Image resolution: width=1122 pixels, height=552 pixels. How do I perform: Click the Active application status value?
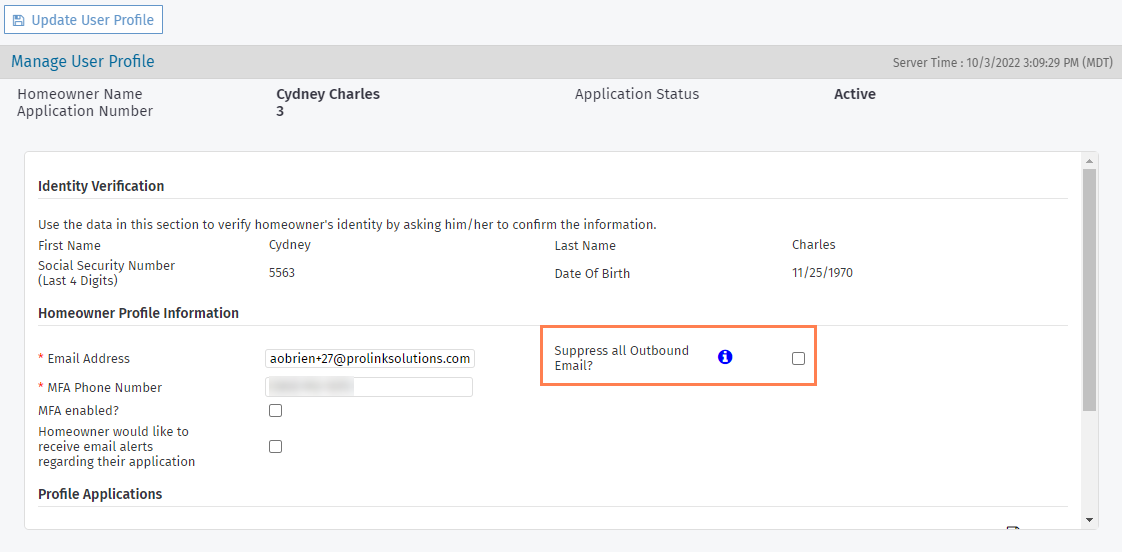[854, 94]
